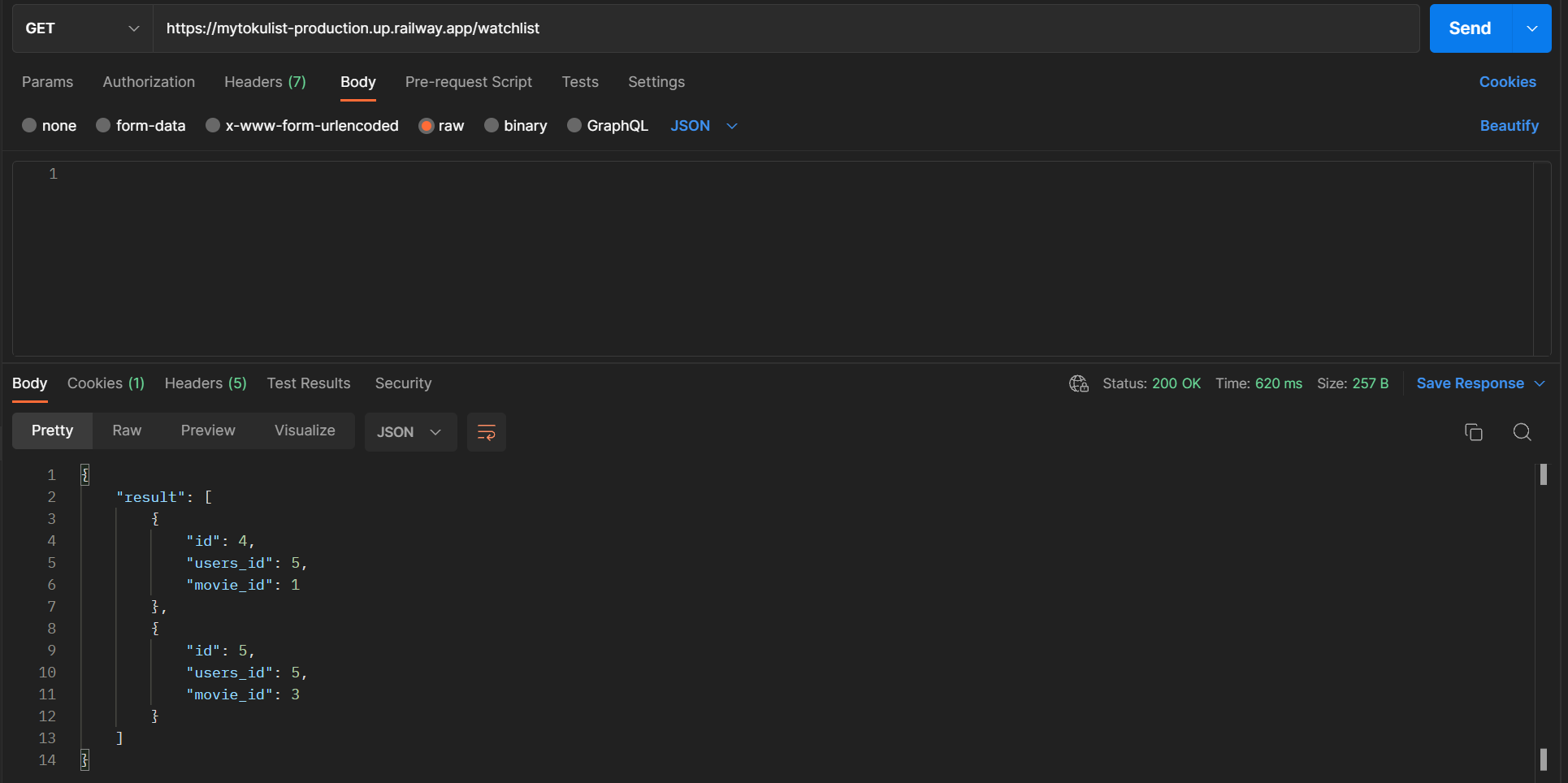Open the Cookies link

click(x=1507, y=82)
